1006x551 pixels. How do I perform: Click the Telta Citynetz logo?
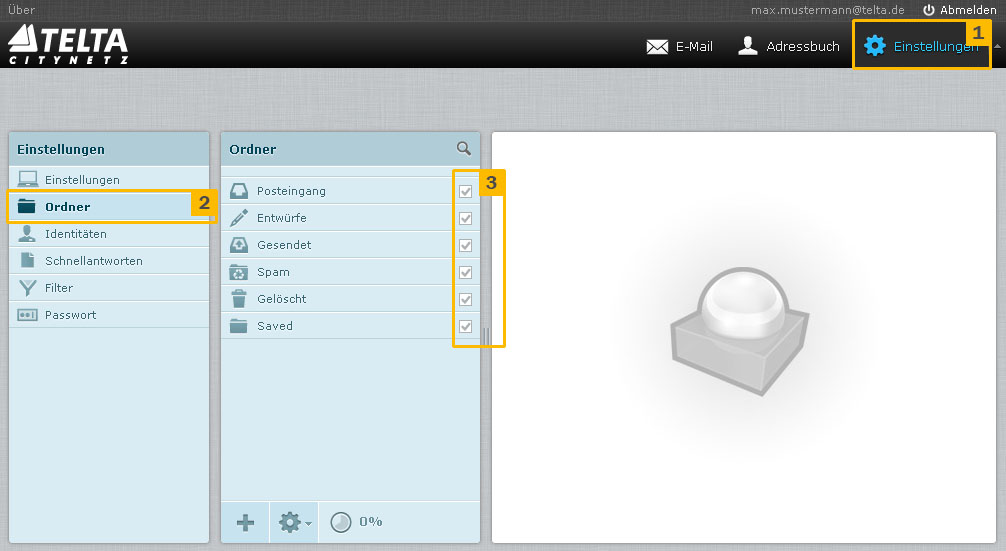[x=68, y=44]
